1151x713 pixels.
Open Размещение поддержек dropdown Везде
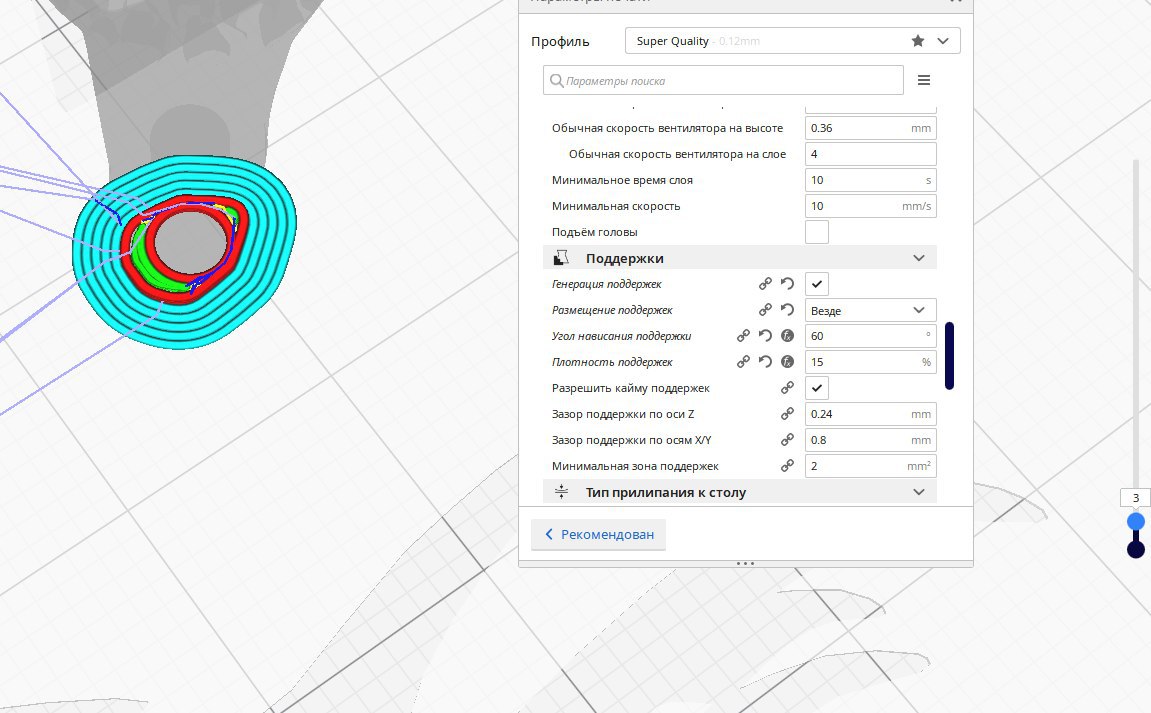870,310
